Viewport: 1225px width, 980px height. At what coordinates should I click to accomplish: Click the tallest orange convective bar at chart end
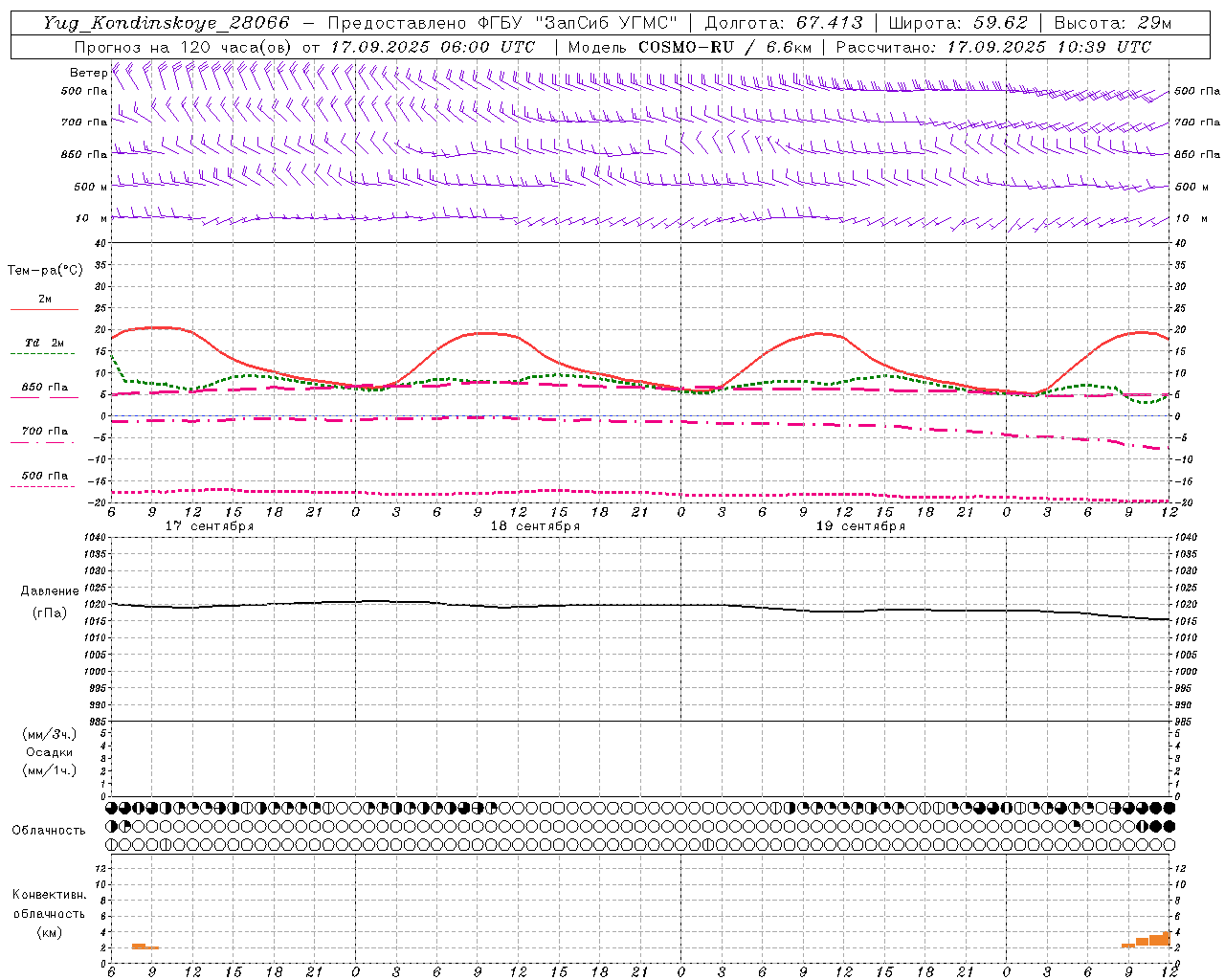[1166, 939]
